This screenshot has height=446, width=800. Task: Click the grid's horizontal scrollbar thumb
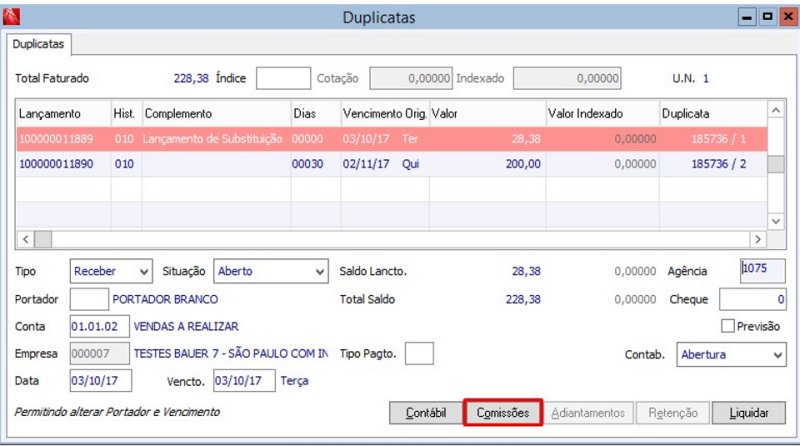coord(43,239)
